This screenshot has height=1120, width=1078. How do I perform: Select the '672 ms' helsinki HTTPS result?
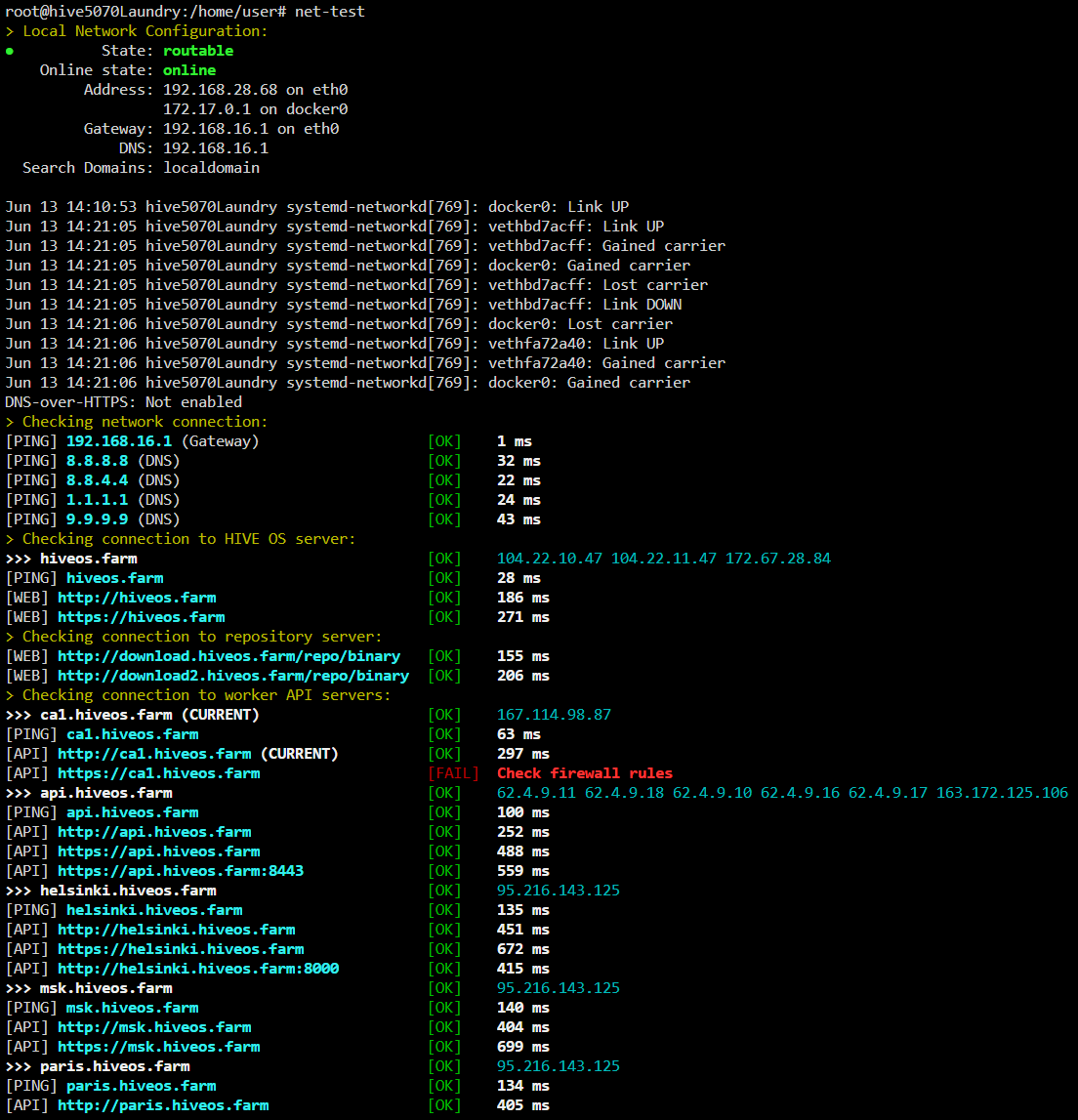click(523, 948)
